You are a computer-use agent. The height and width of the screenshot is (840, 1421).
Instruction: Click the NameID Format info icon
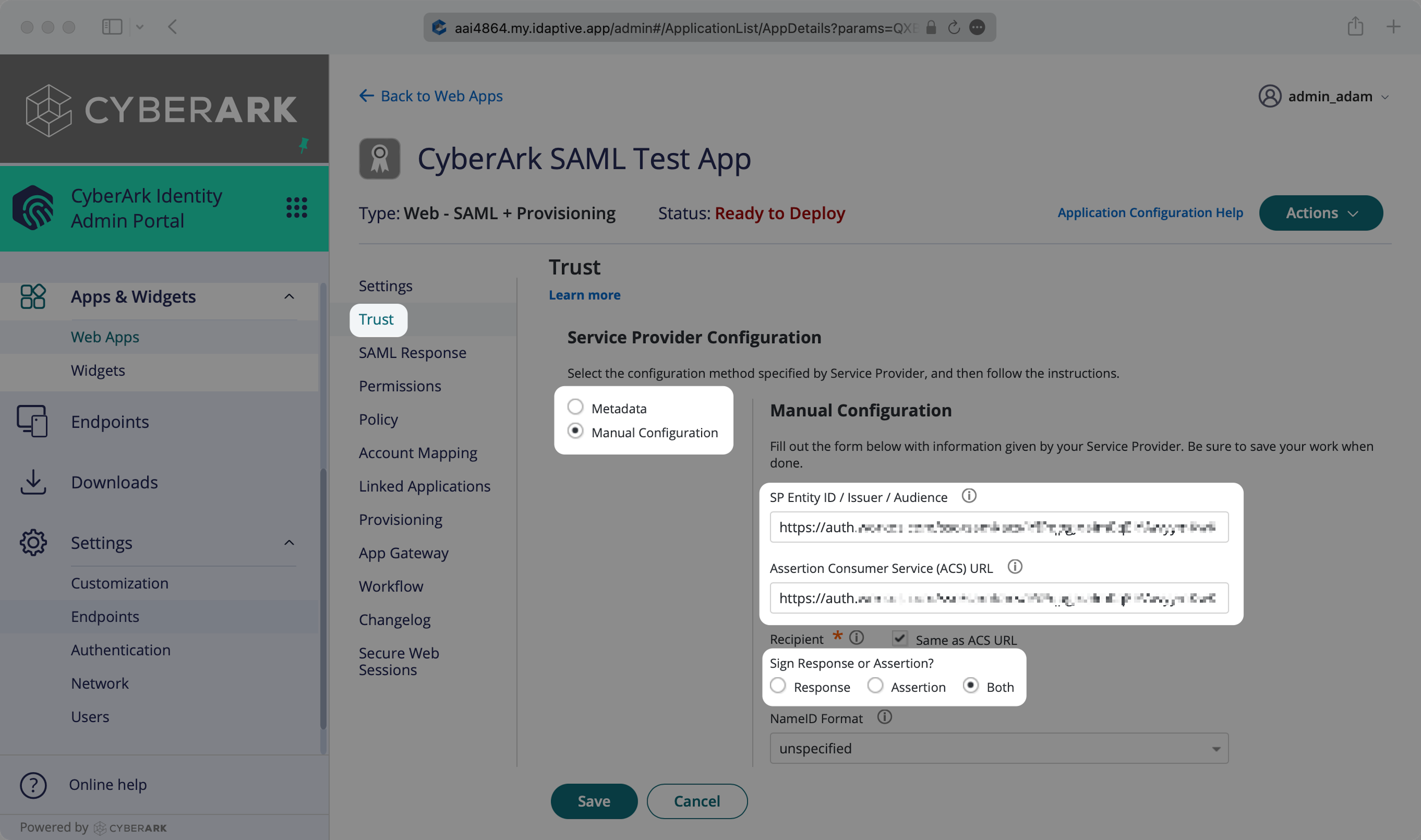[x=884, y=717]
